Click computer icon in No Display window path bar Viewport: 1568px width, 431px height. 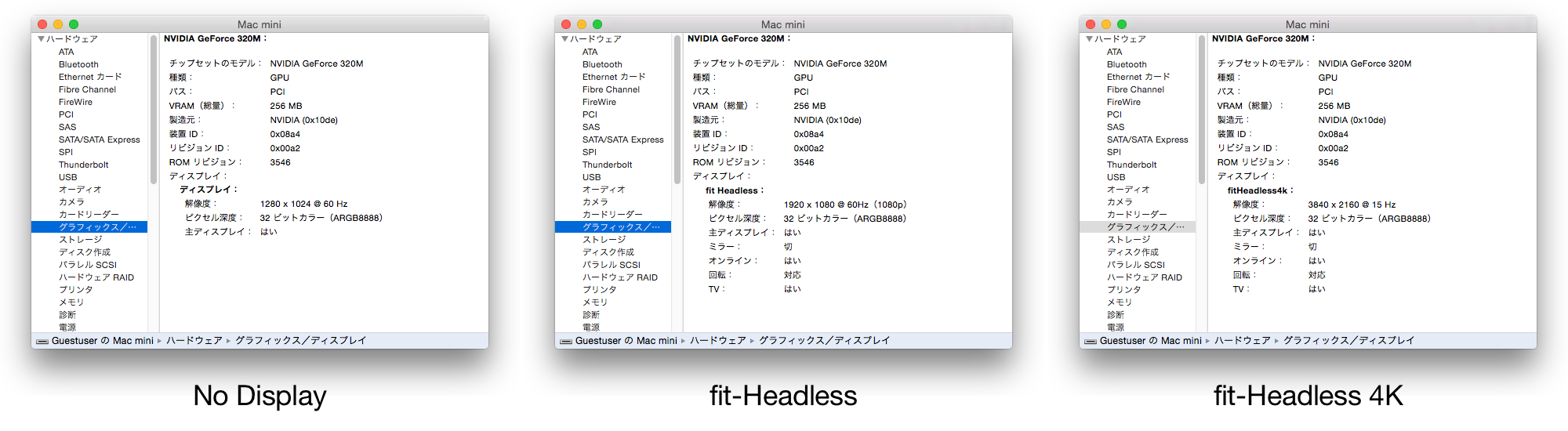[x=42, y=341]
